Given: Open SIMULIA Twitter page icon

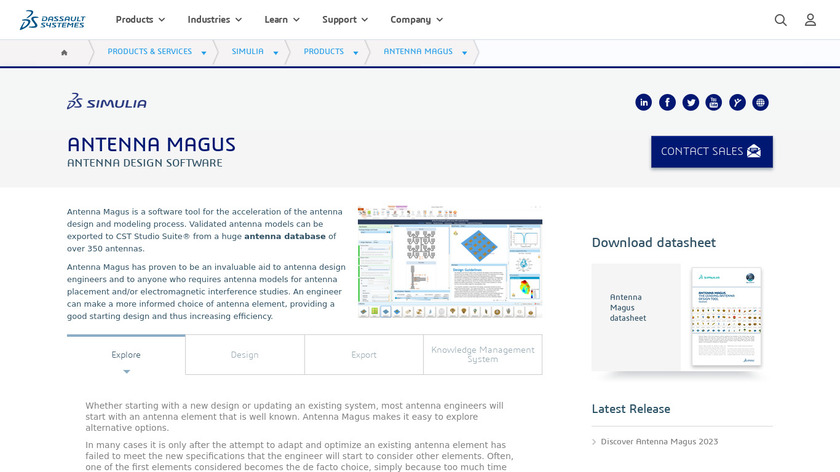Looking at the screenshot, I should (x=691, y=102).
